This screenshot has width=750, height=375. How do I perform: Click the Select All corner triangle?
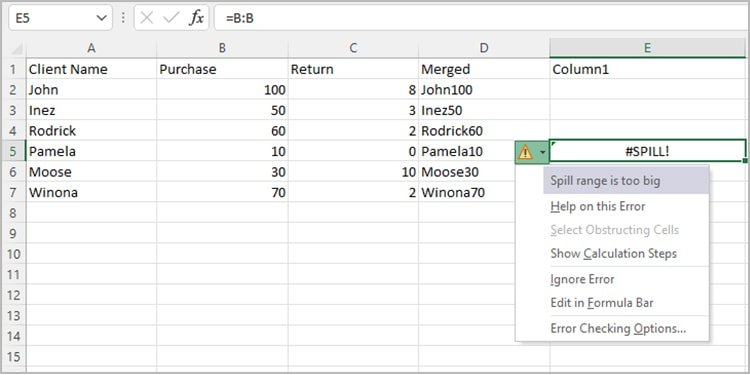[17, 49]
